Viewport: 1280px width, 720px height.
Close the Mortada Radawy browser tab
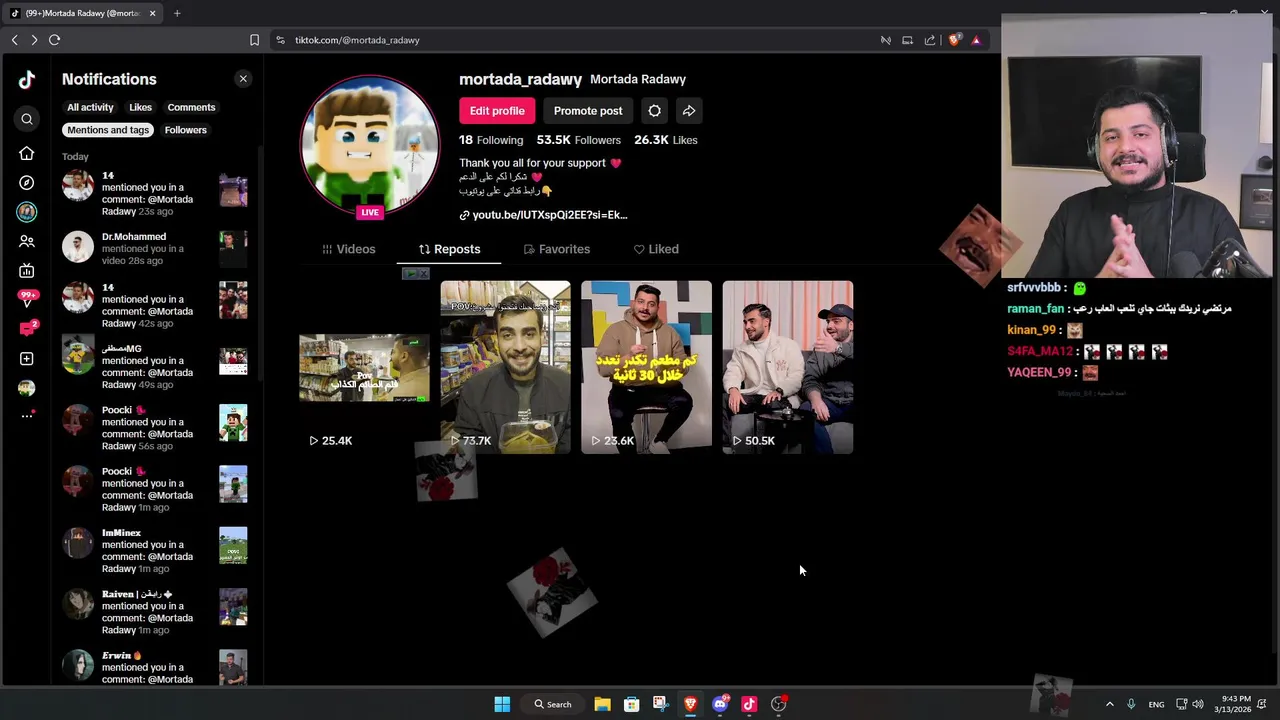(x=153, y=13)
